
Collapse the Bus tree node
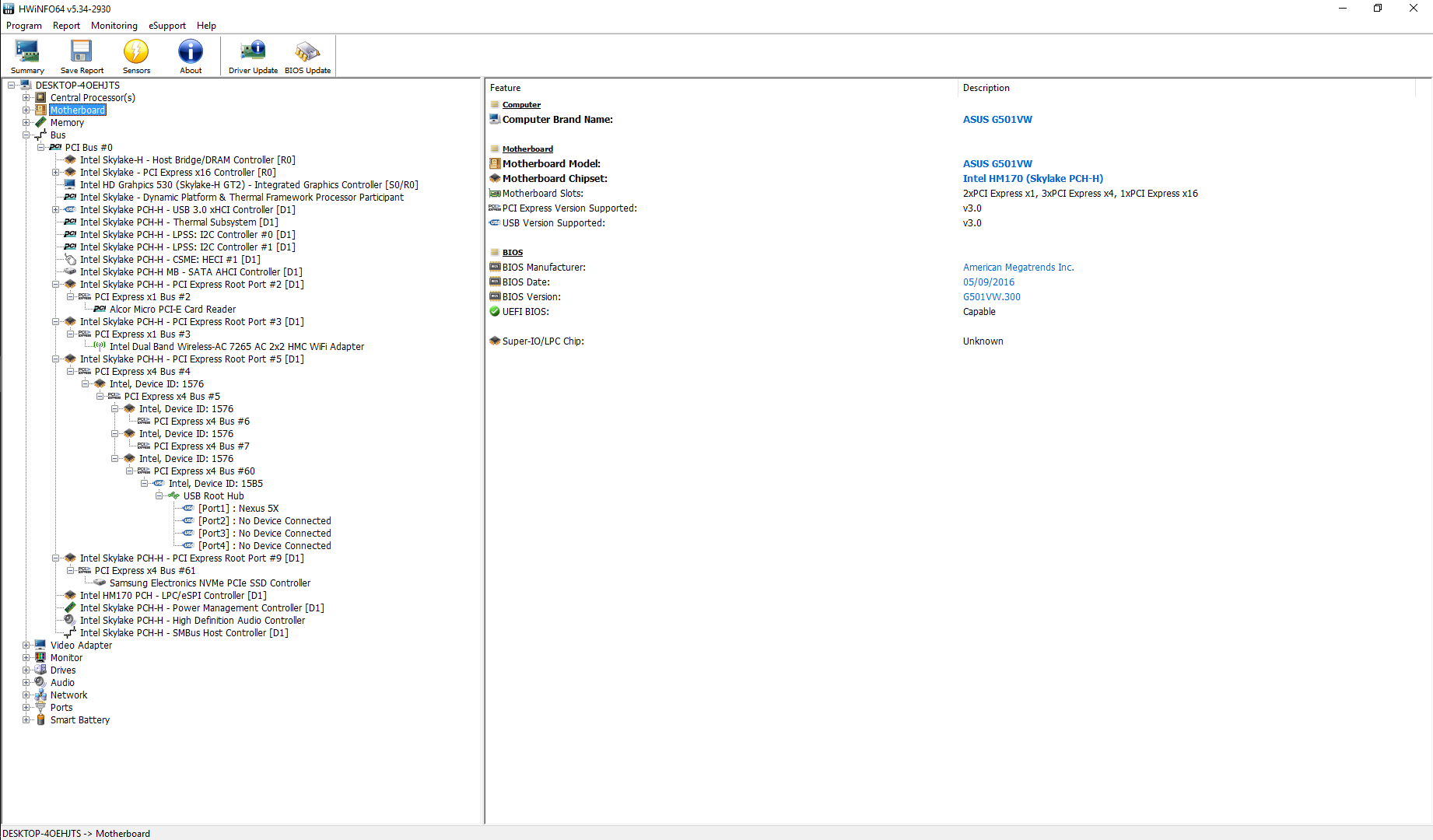coord(26,135)
